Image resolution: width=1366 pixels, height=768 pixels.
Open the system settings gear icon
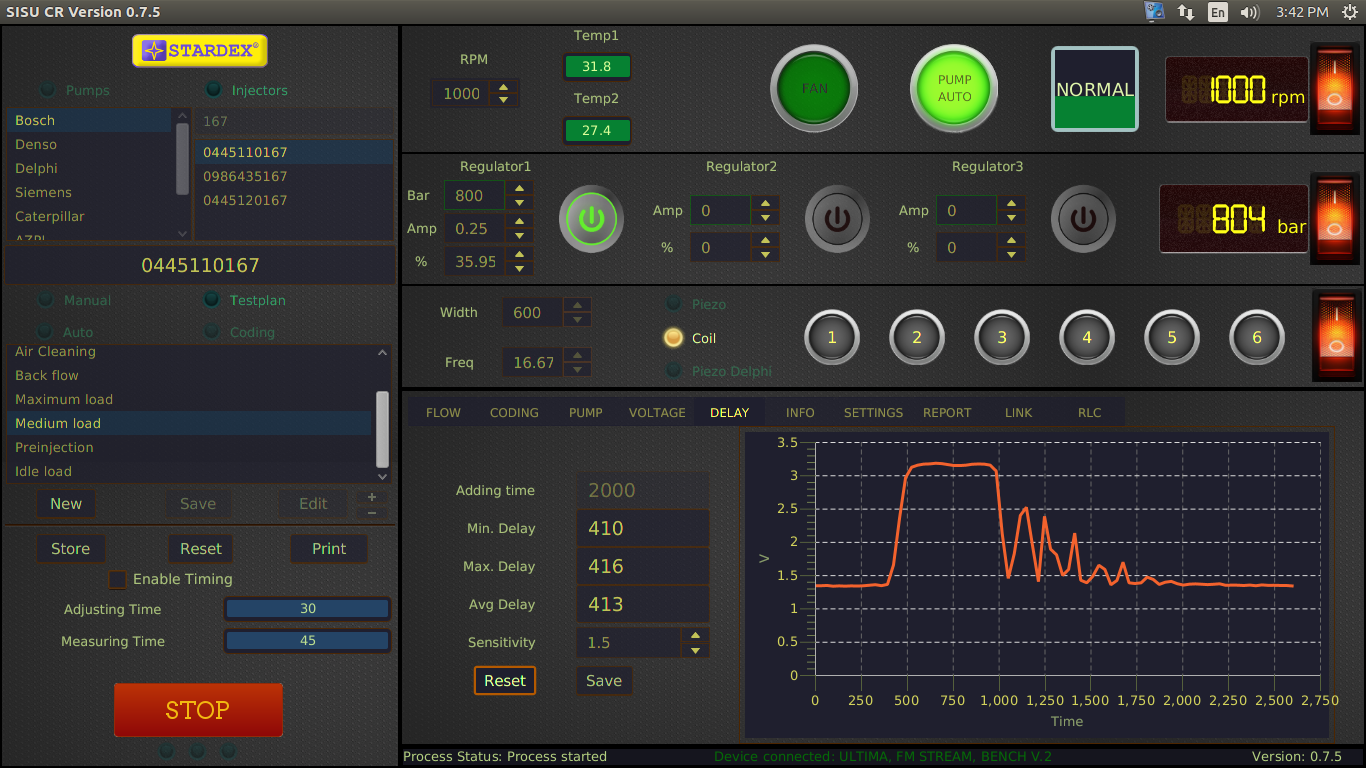click(1350, 12)
